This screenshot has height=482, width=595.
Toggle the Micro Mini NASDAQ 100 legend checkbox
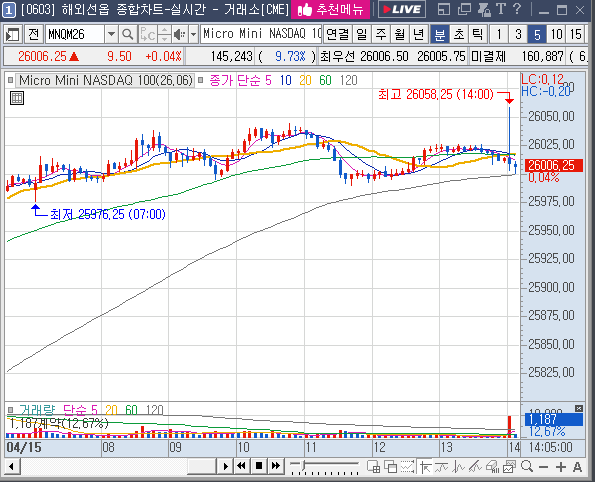pos(11,80)
